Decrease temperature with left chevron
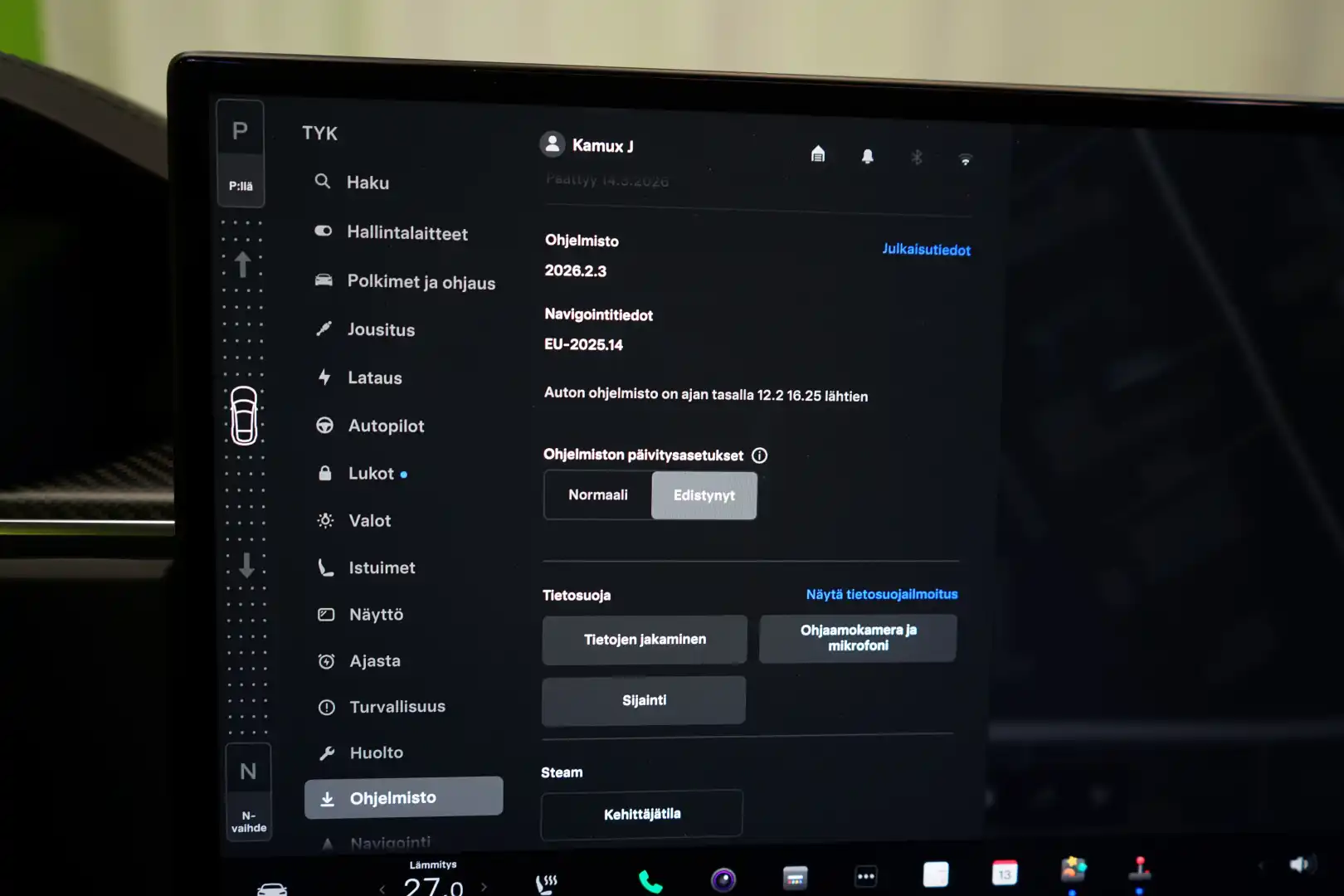 click(x=382, y=889)
